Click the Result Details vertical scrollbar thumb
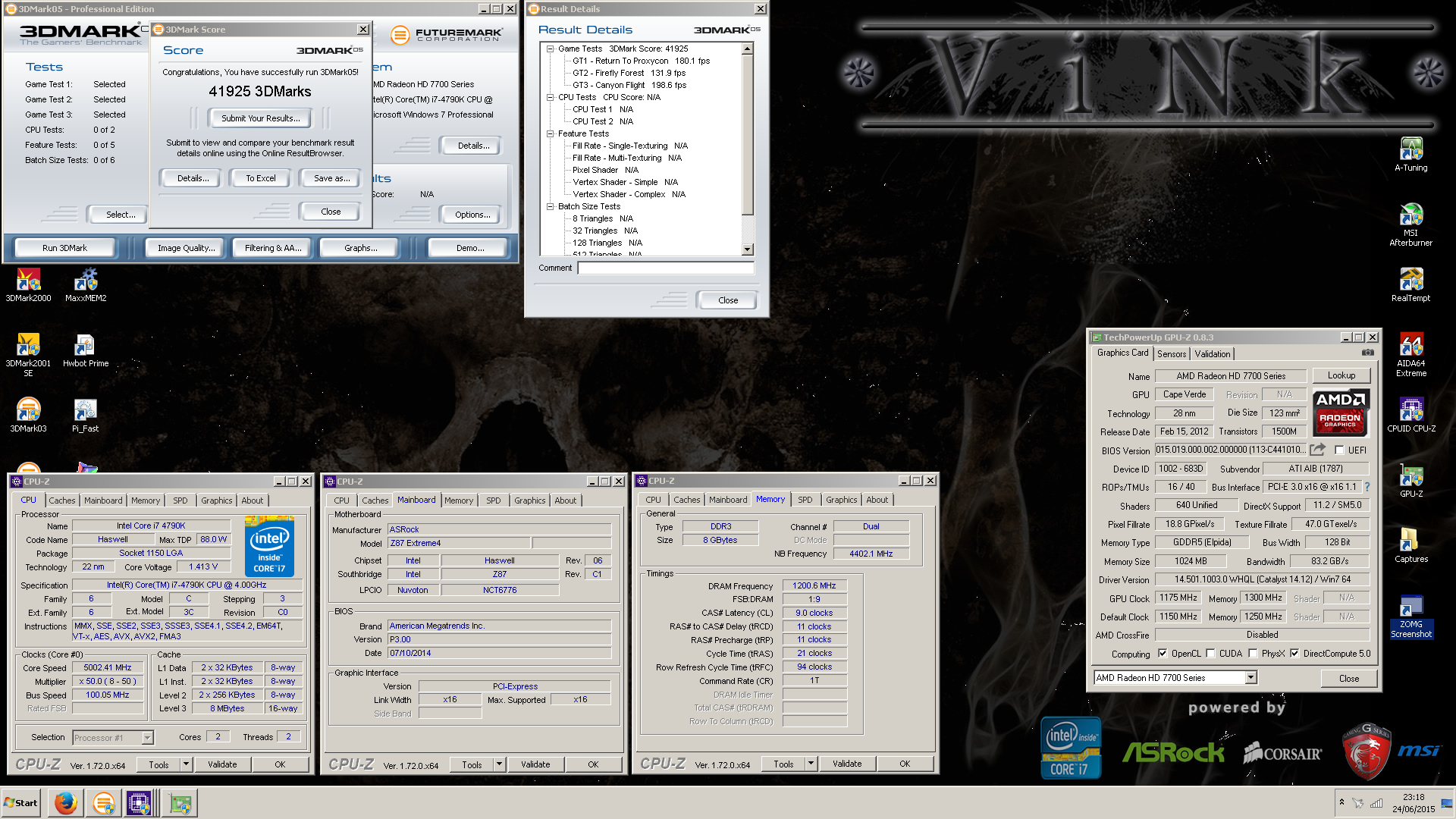 click(748, 136)
